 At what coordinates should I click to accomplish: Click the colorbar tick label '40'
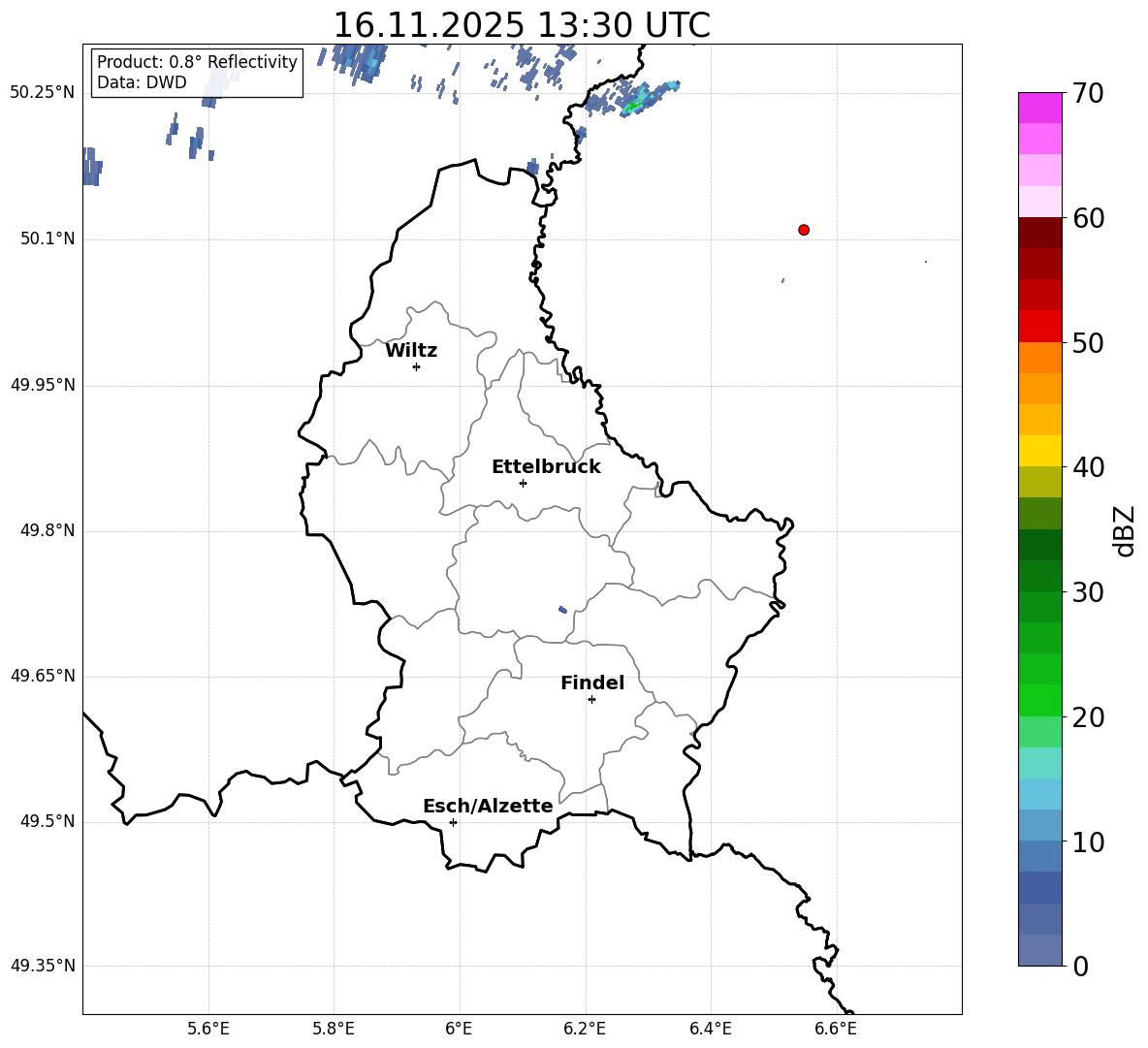(1088, 467)
